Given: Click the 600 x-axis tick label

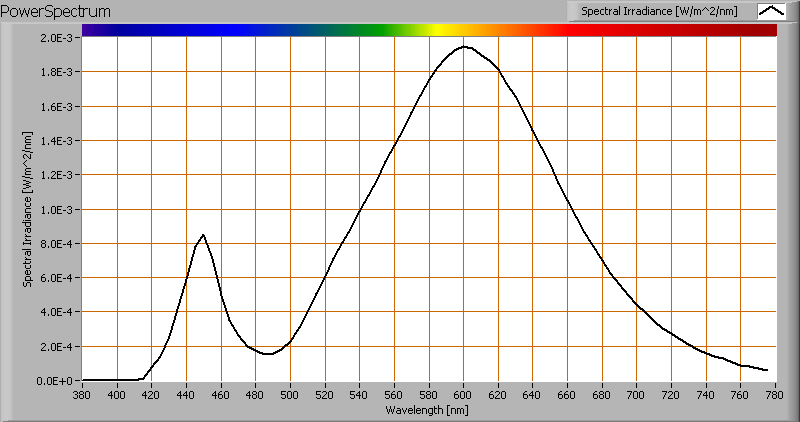Looking at the screenshot, I should 463,395.
